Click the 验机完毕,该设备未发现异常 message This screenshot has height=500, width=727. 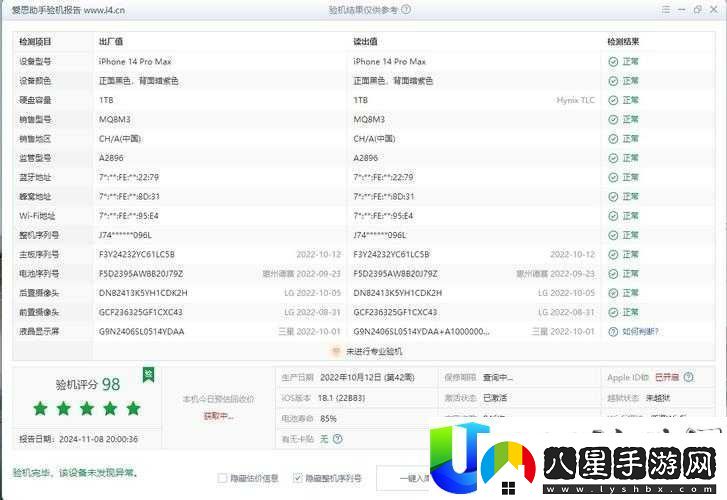click(75, 473)
